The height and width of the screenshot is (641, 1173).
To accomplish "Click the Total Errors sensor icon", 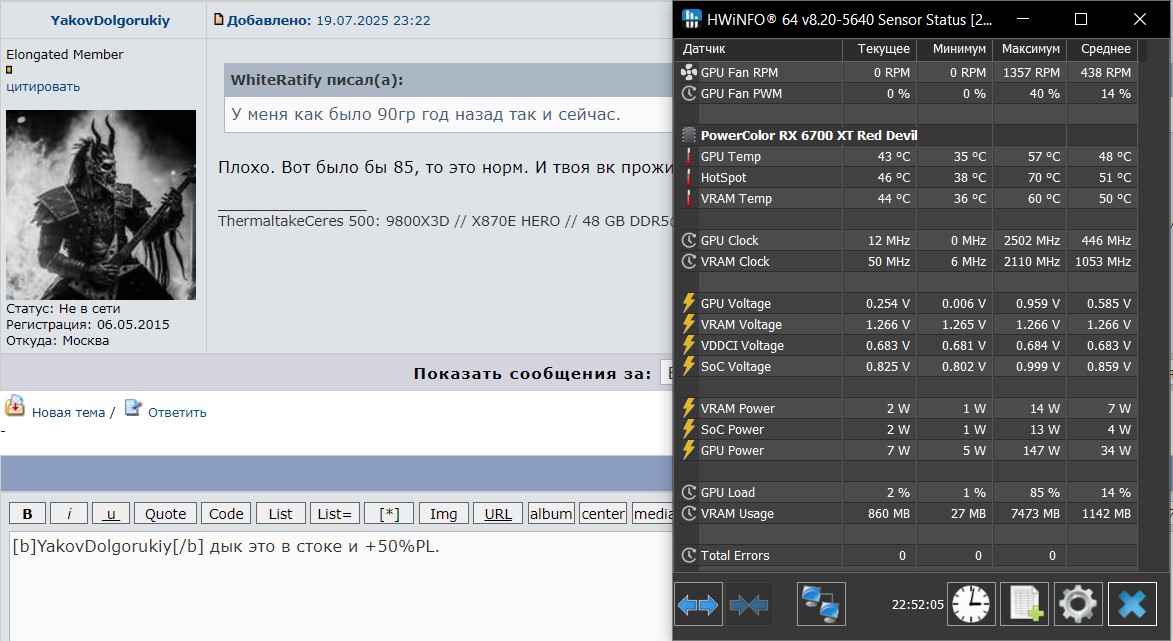I will 688,555.
